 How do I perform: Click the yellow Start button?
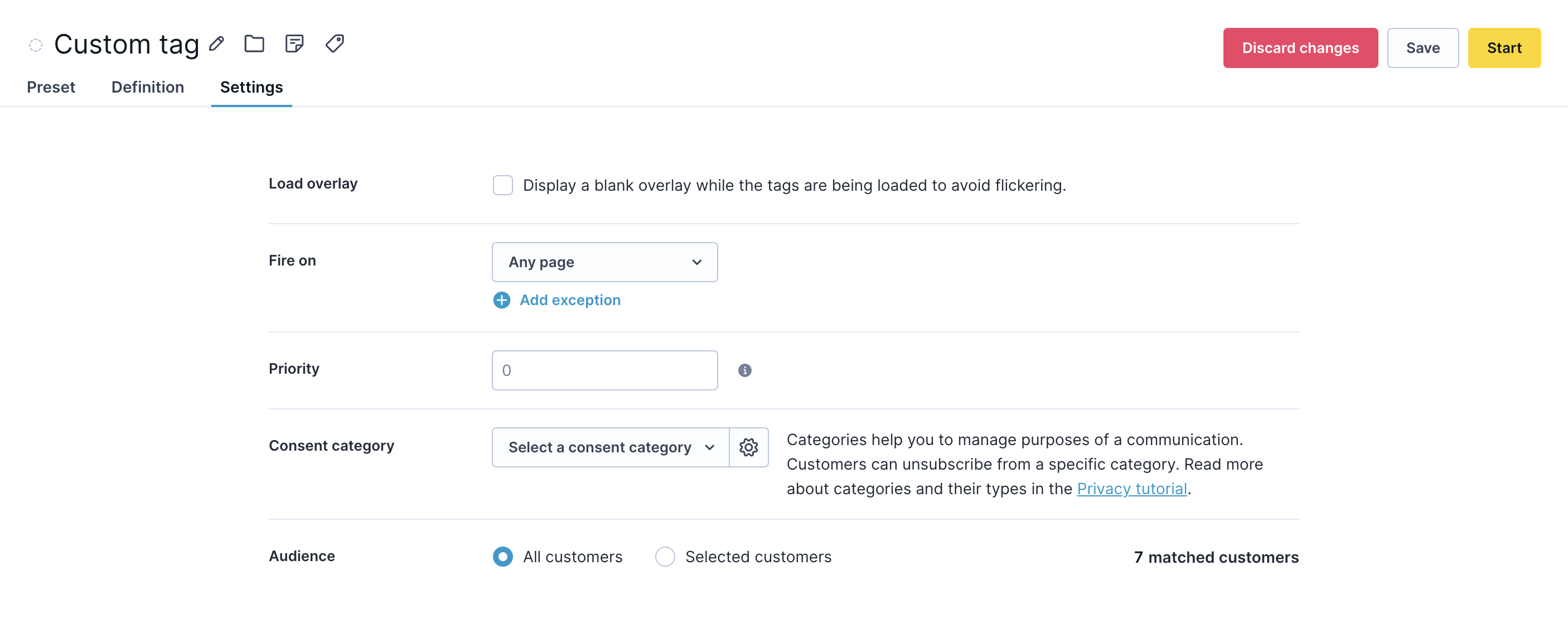(x=1504, y=48)
